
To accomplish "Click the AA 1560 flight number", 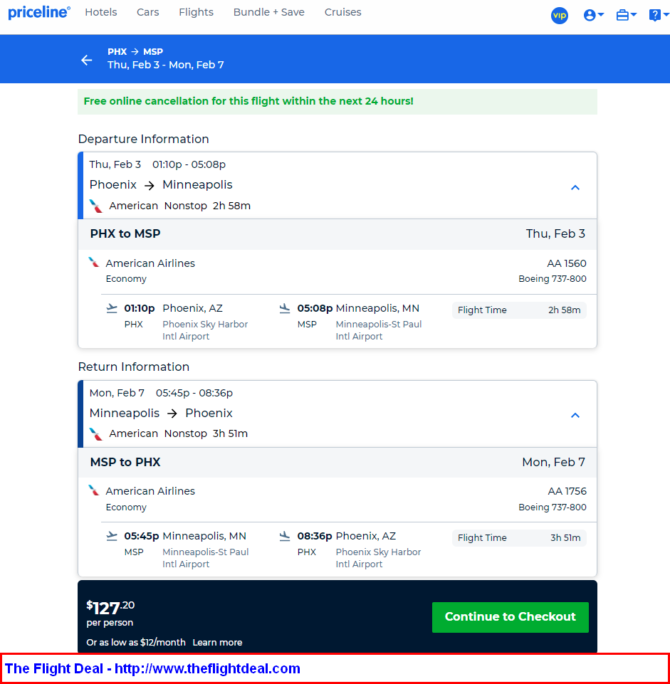I will [x=567, y=263].
